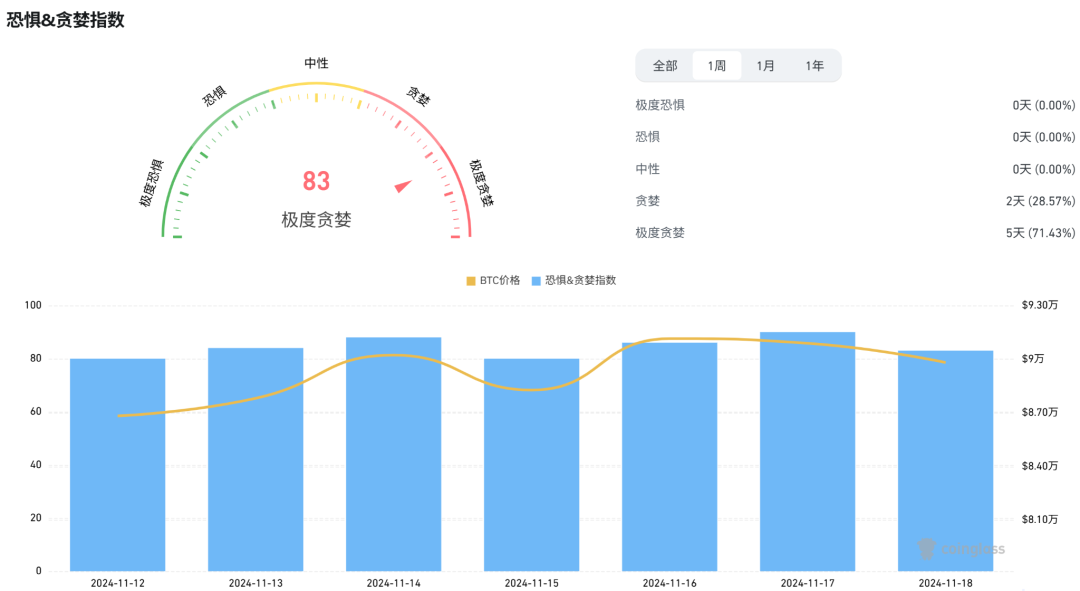Click the bar for 2024-11-13
Image resolution: width=1080 pixels, height=591 pixels.
(256, 459)
